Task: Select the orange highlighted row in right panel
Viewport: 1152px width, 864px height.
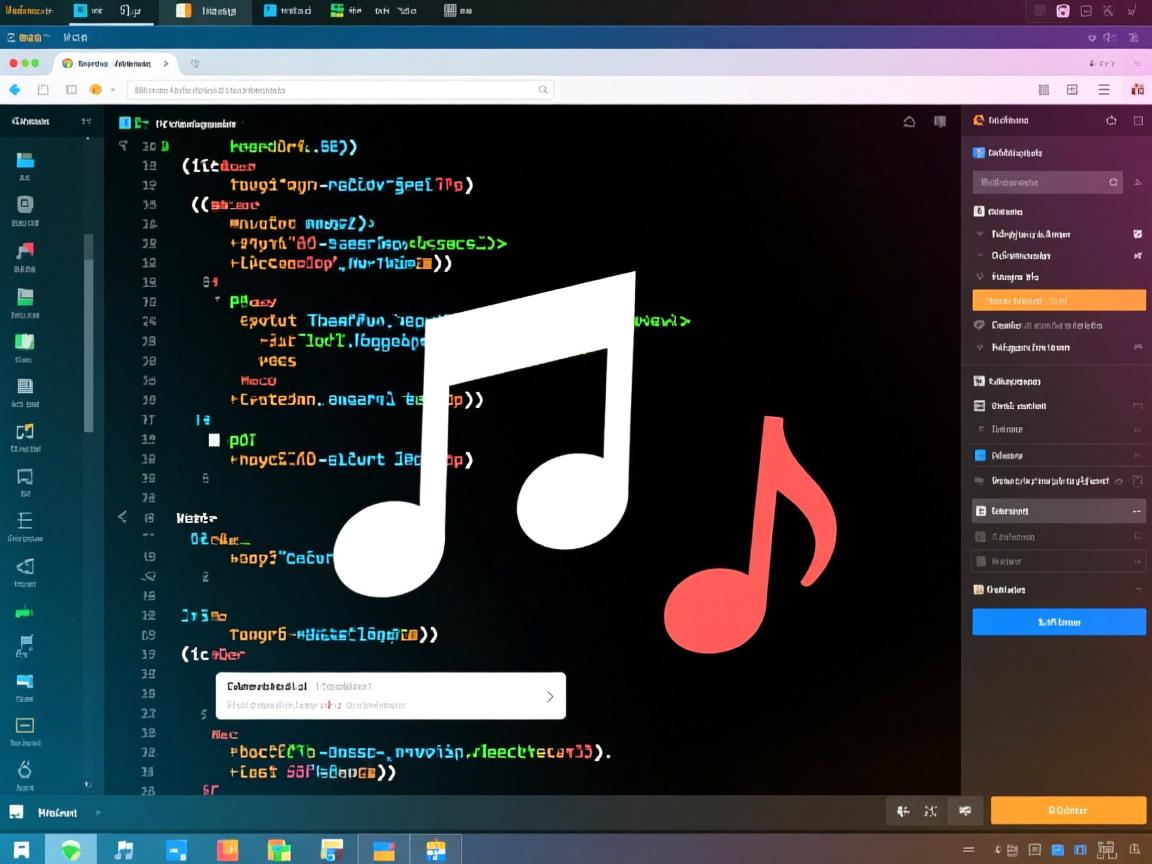Action: 1059,300
